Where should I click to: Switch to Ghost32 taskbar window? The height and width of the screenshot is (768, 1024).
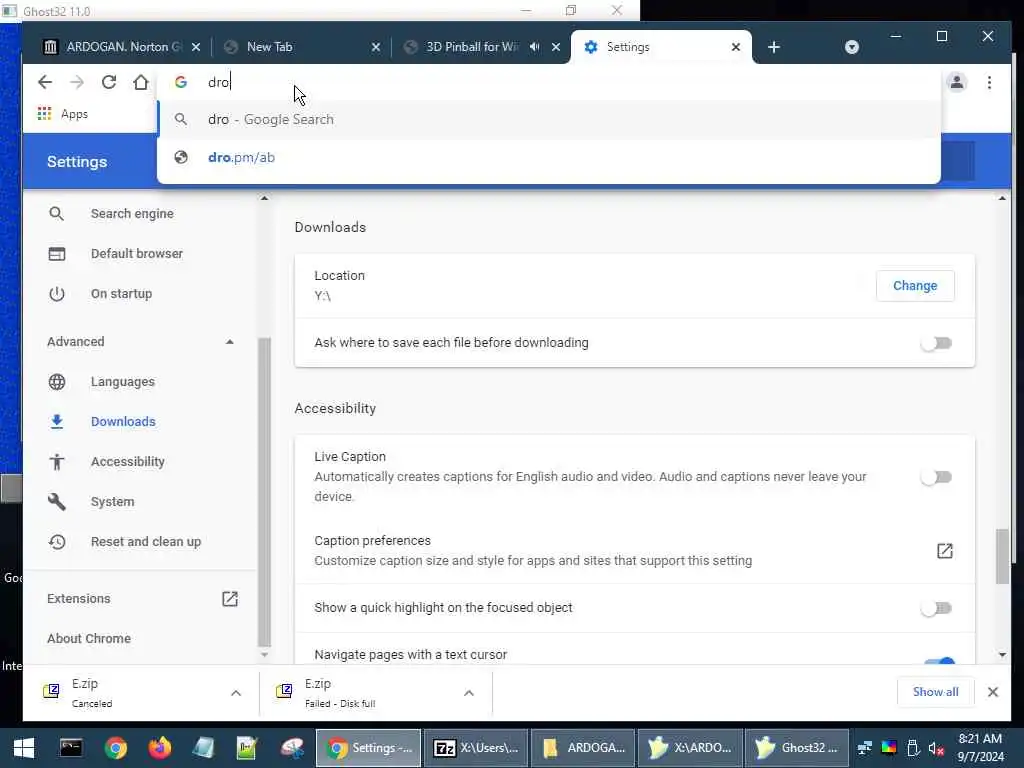tap(797, 748)
